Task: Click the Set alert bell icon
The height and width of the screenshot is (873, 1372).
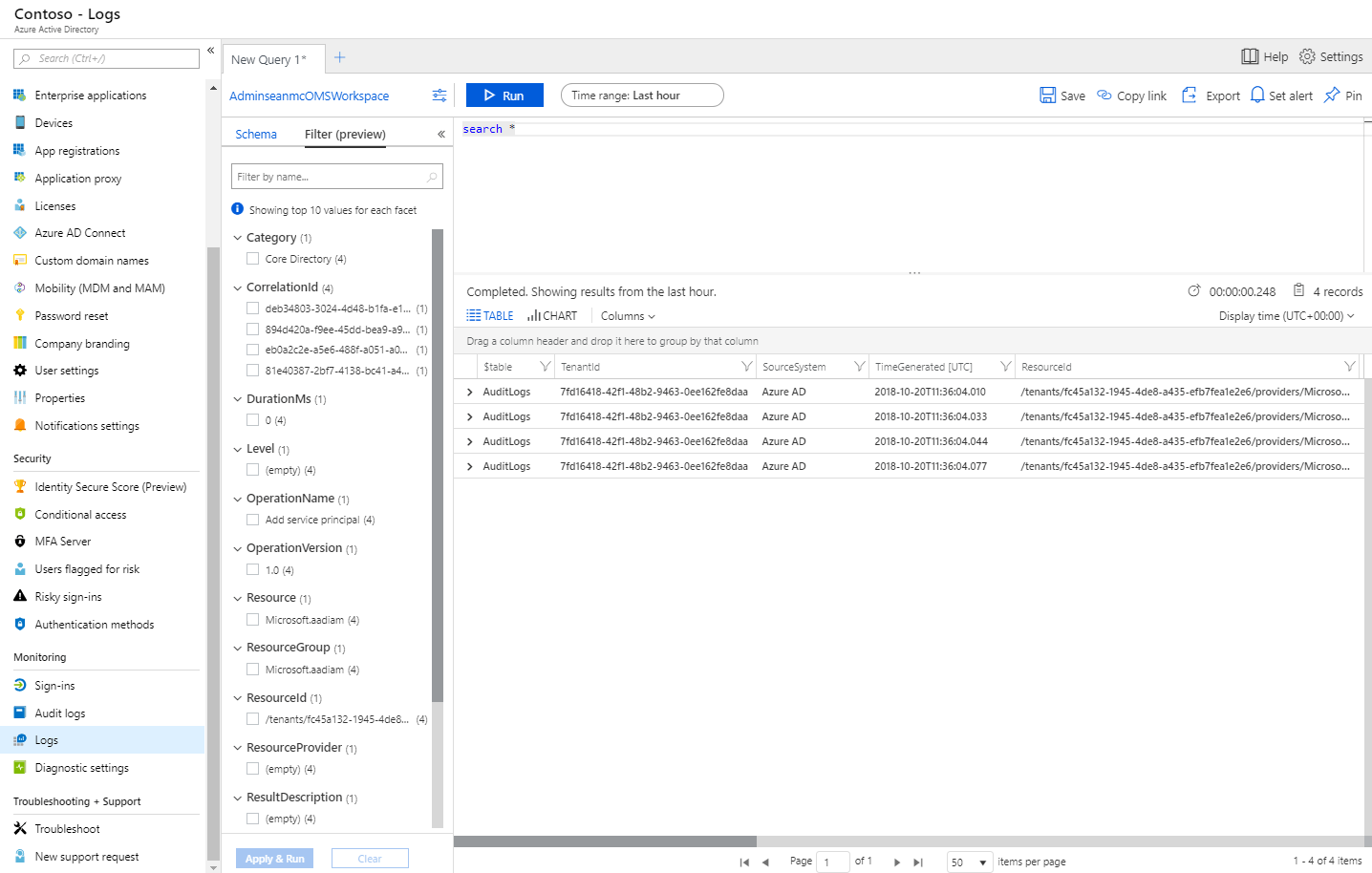Action: (x=1257, y=96)
